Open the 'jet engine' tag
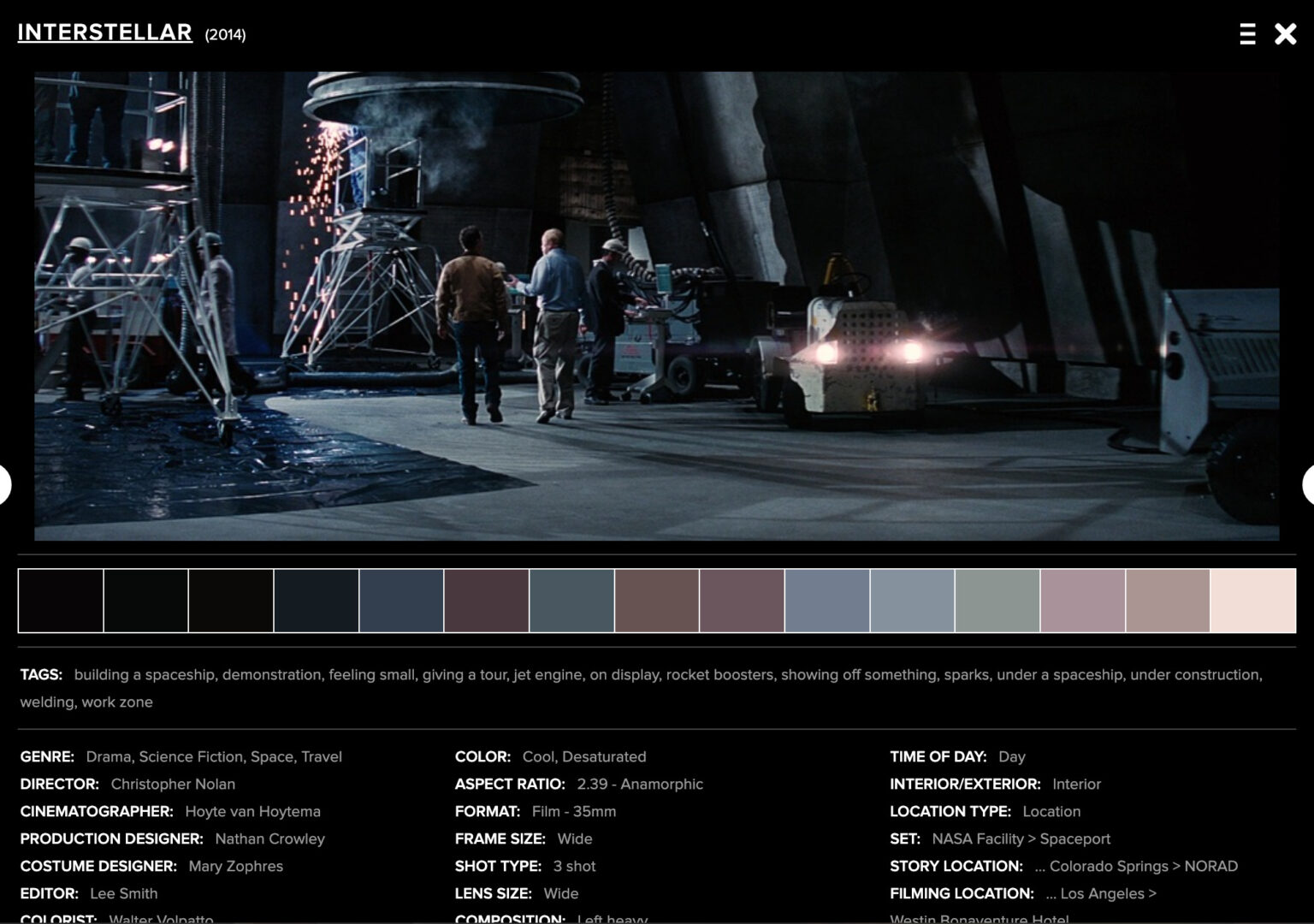 point(547,674)
